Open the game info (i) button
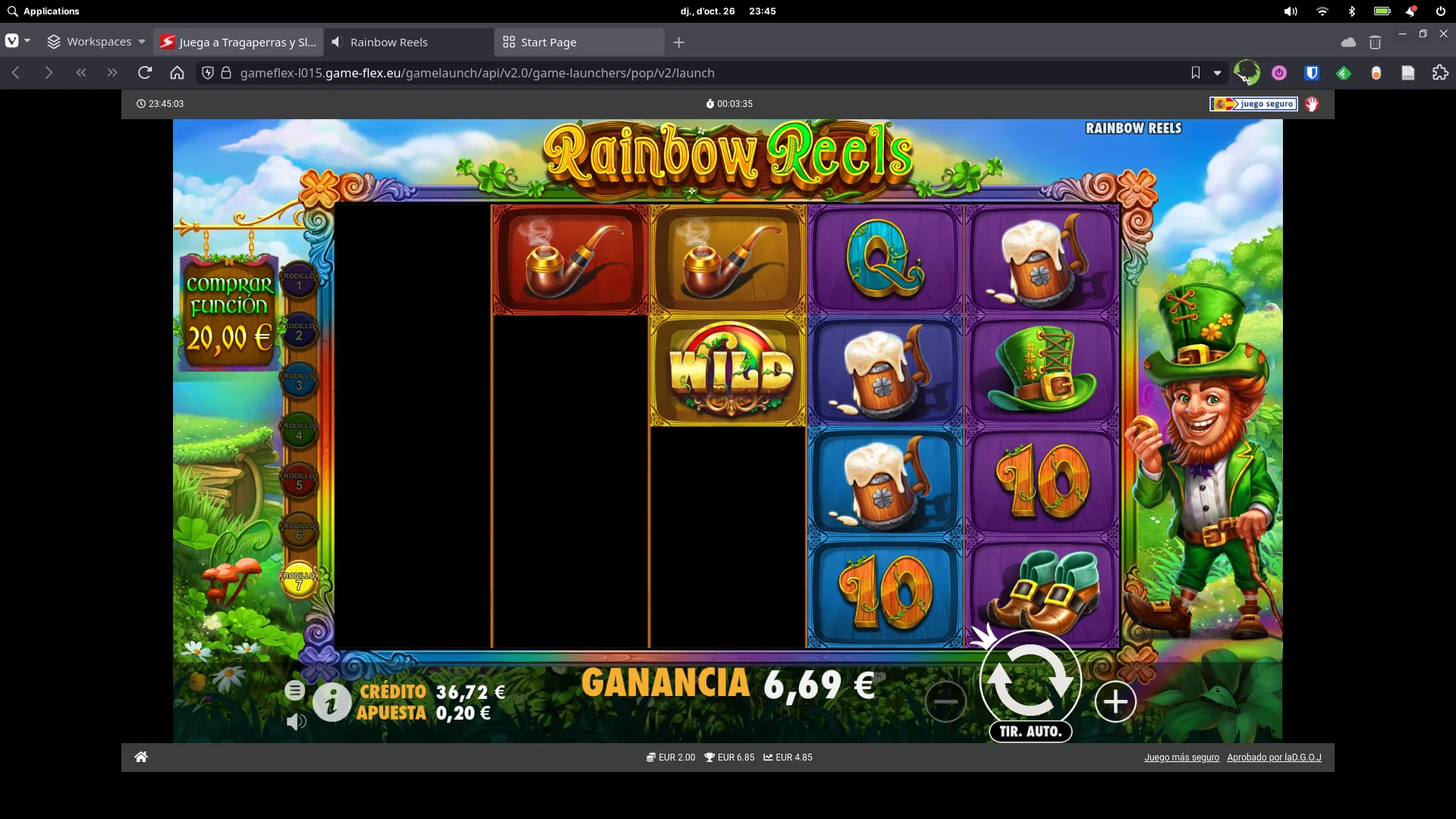 pos(332,702)
